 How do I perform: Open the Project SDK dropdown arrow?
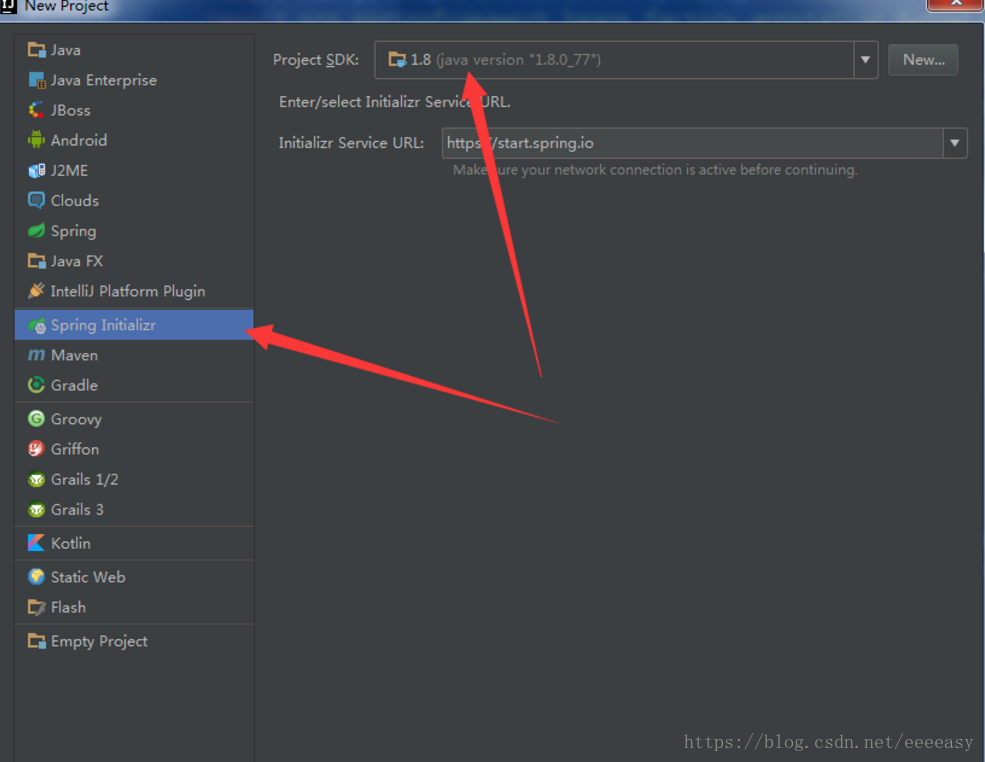865,60
